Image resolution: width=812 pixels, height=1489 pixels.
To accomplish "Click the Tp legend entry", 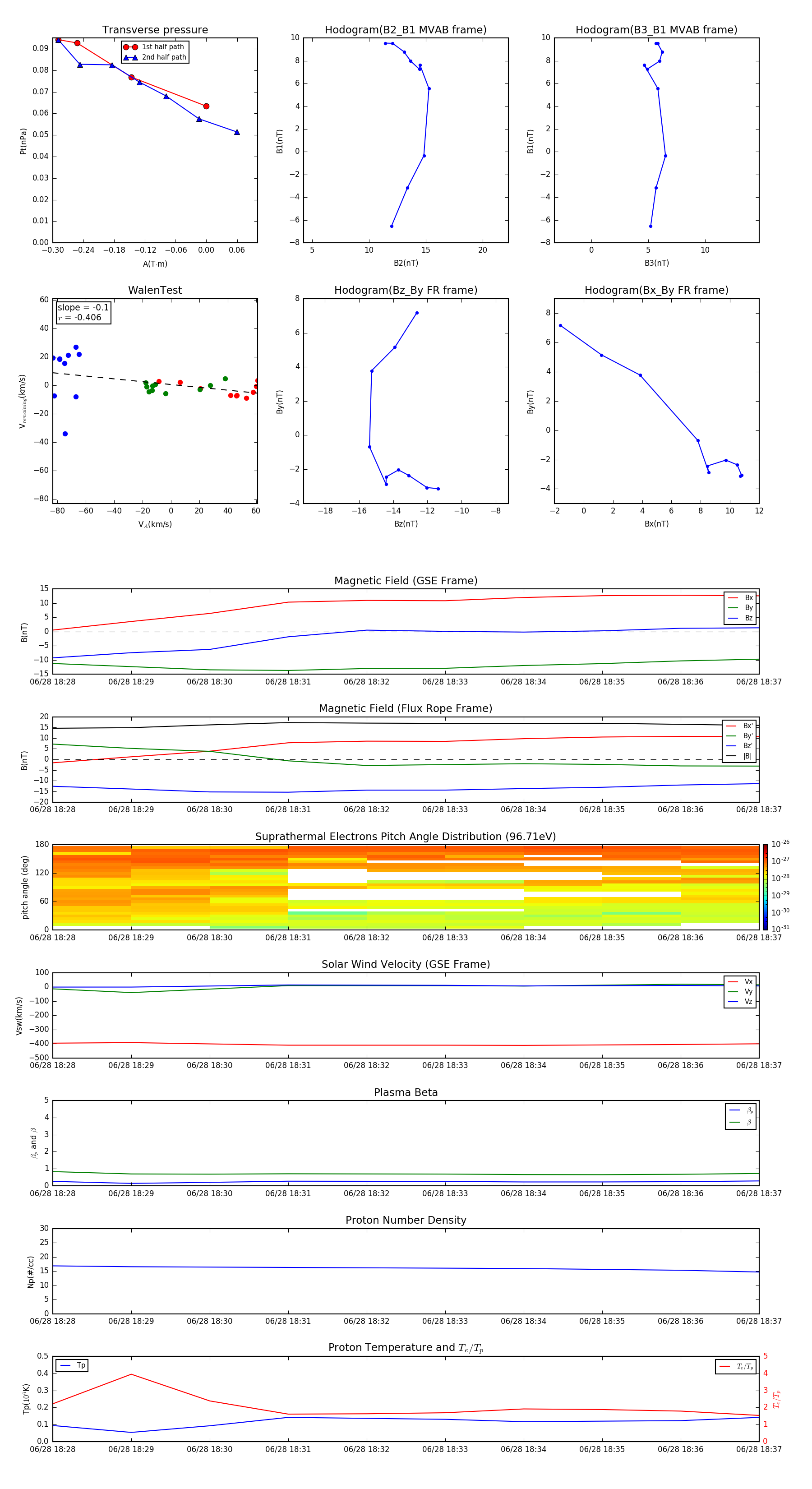I will click(72, 1365).
